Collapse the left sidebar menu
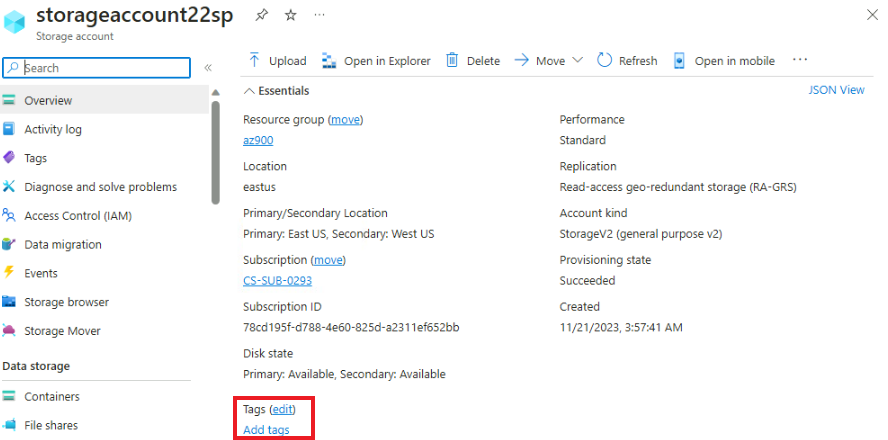This screenshot has width=888, height=440. 208,68
